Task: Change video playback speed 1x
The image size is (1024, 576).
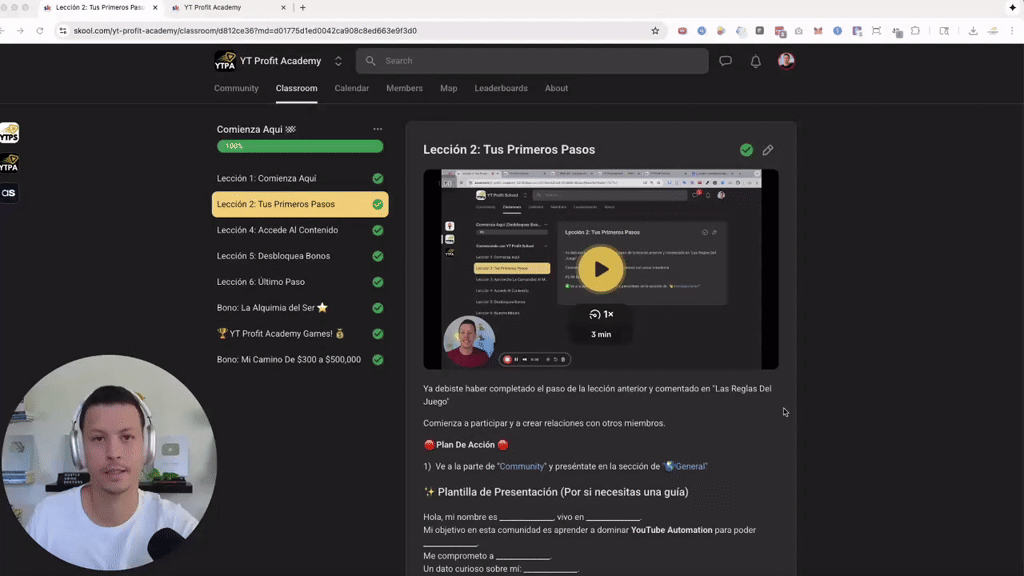Action: tap(601, 314)
